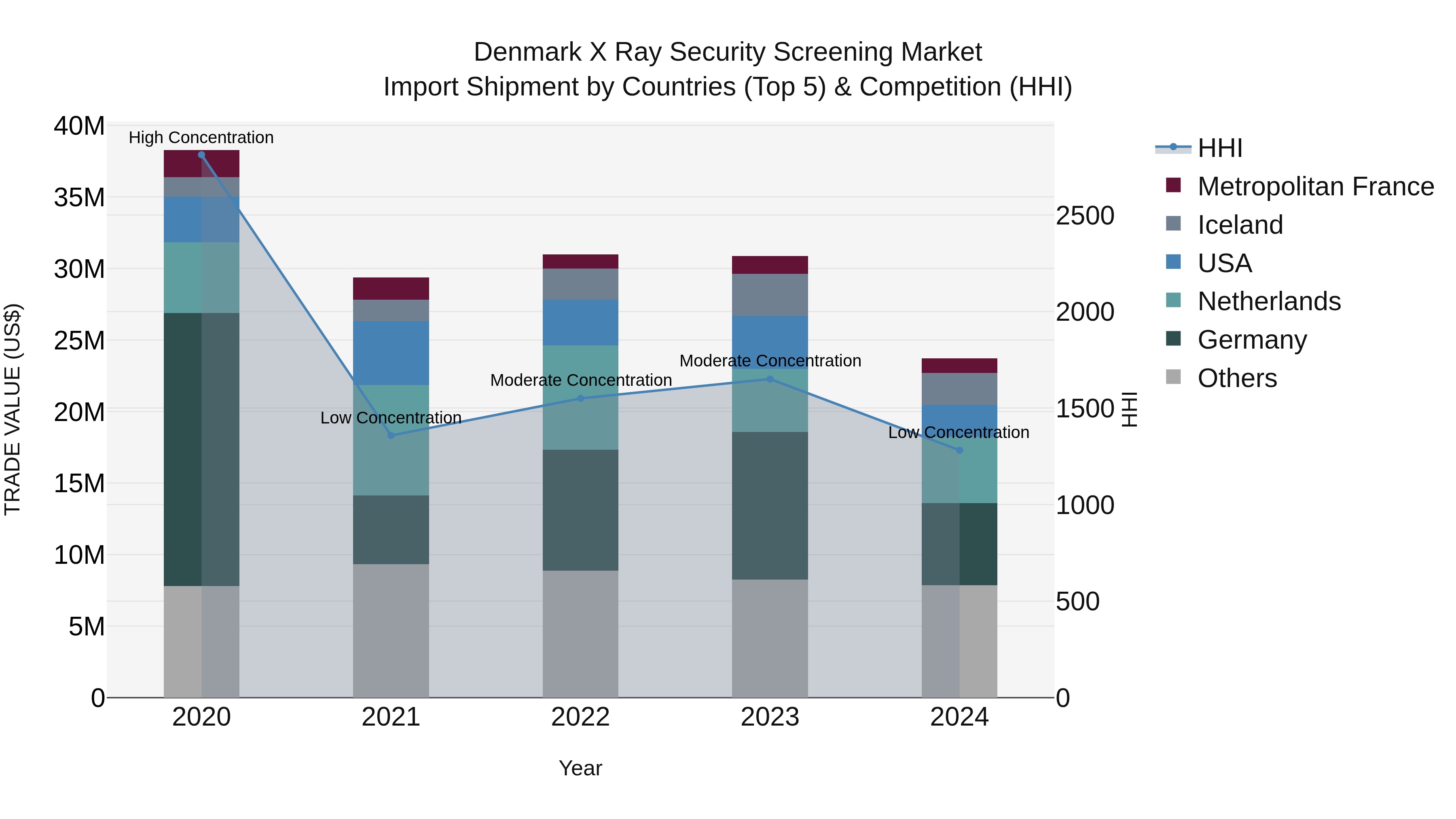Click the Others legend color swatch

point(1173,377)
